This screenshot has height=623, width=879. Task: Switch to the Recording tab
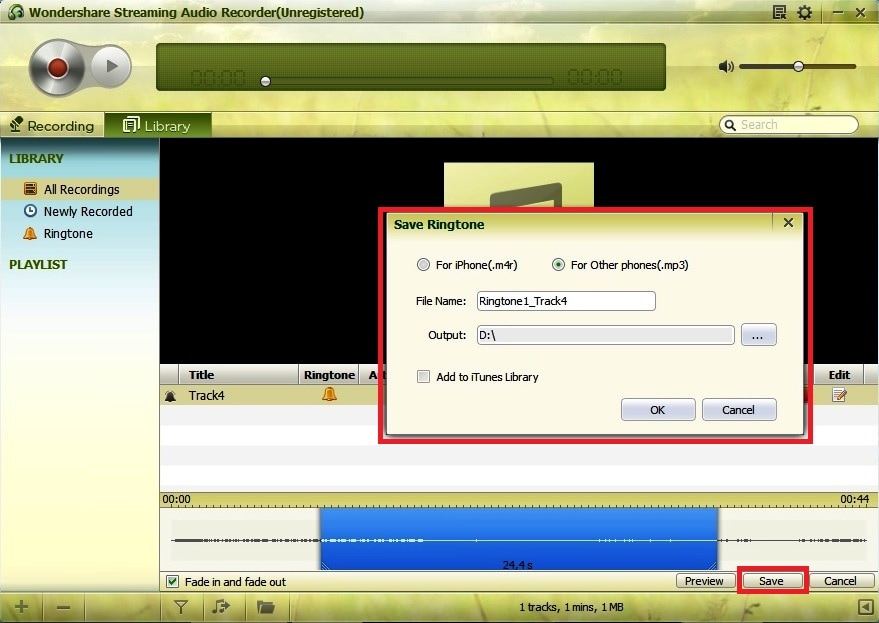coord(52,126)
